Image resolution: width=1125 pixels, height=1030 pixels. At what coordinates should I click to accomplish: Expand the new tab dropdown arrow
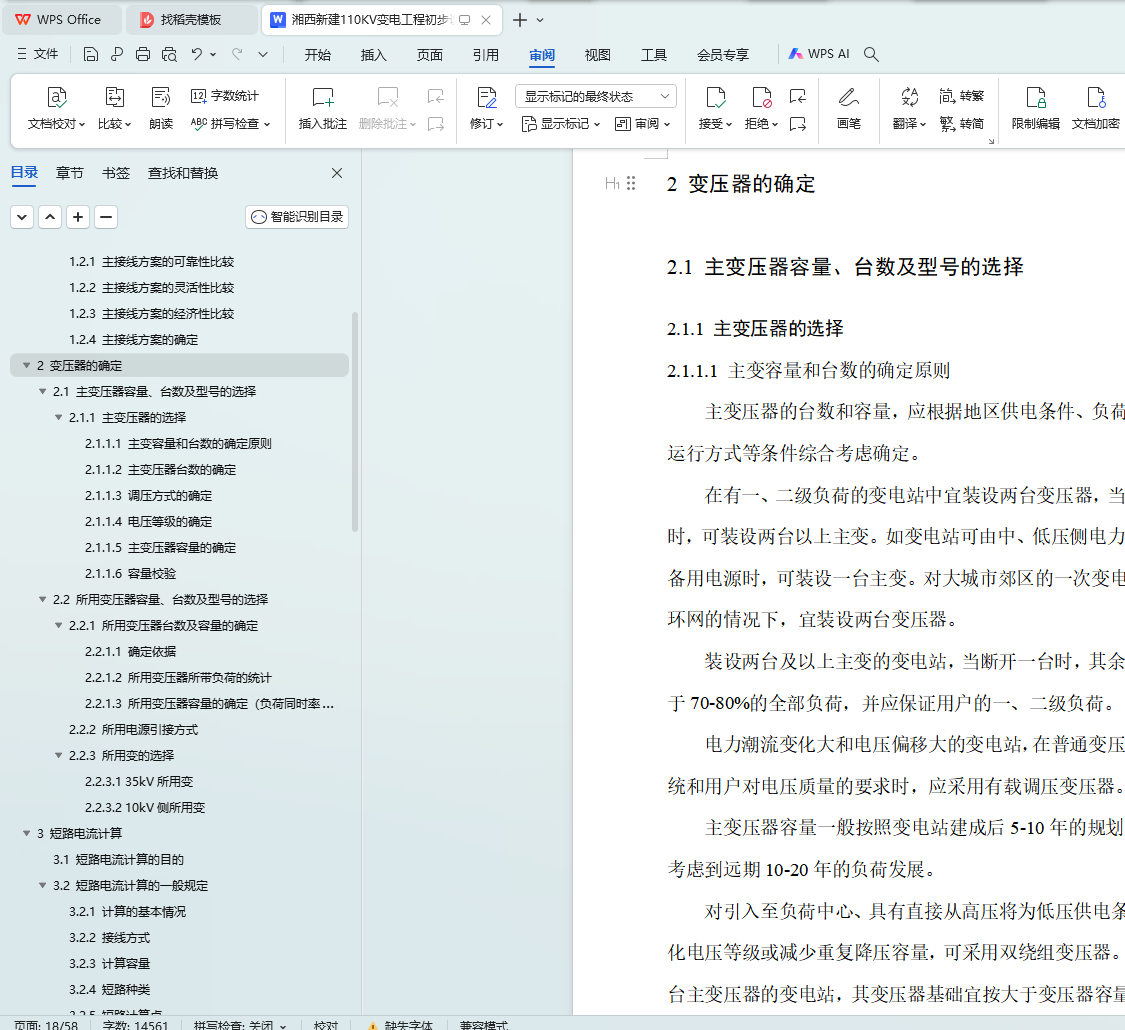[x=540, y=20]
